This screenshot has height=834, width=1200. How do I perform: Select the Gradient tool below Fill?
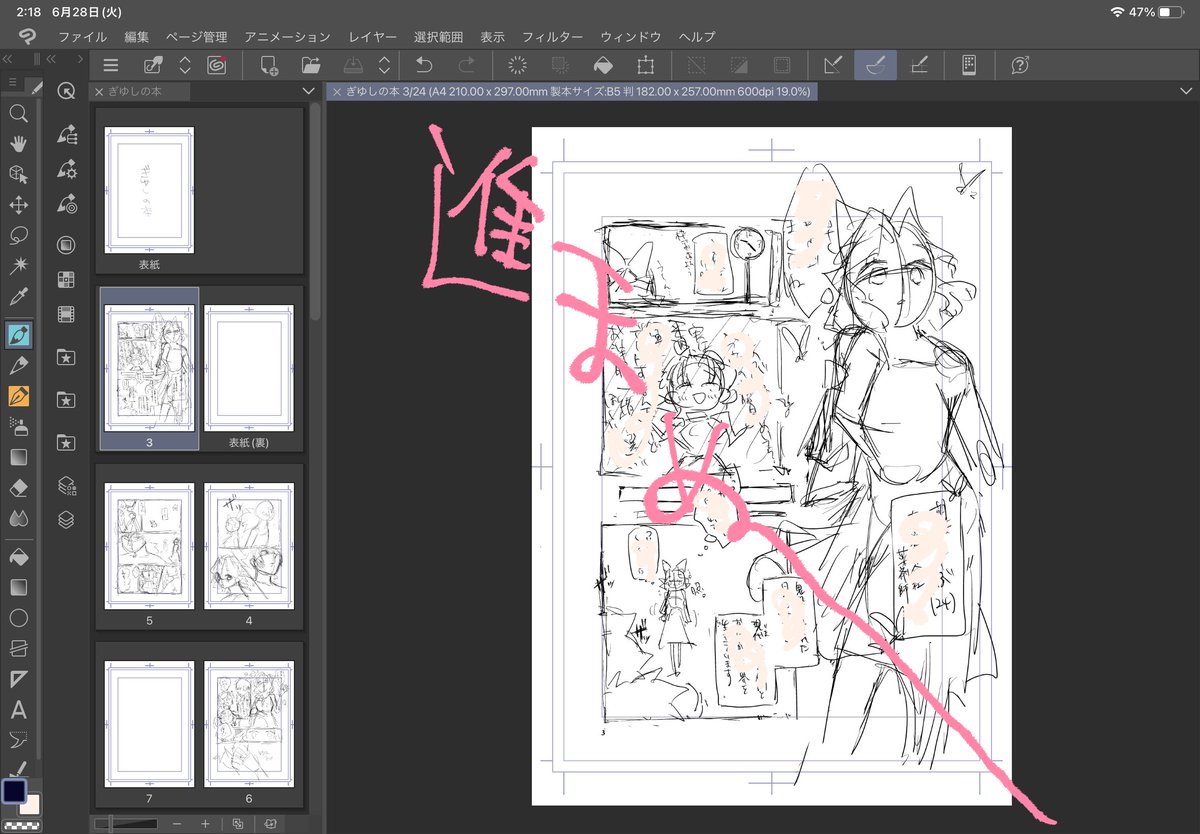pyautogui.click(x=18, y=587)
